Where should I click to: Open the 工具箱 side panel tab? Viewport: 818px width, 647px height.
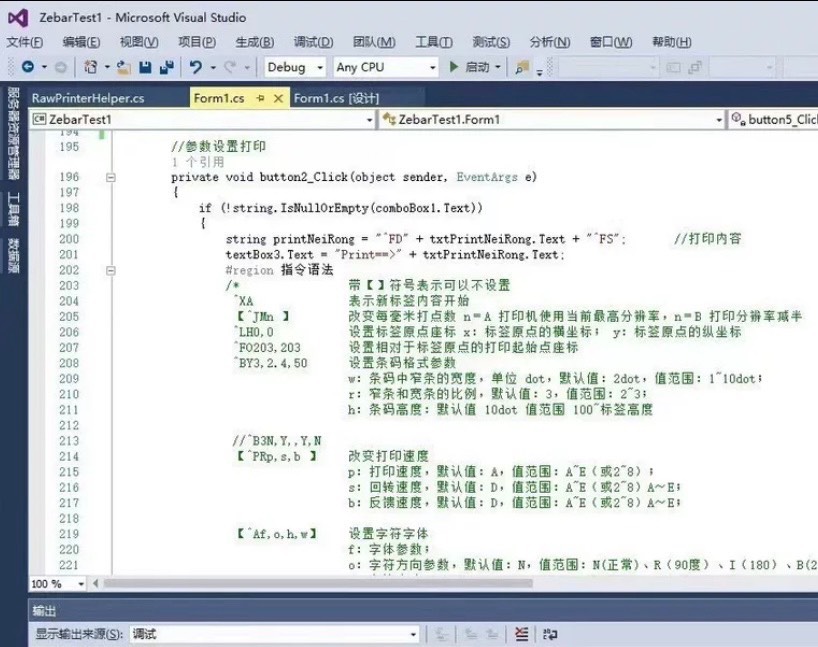(x=13, y=209)
